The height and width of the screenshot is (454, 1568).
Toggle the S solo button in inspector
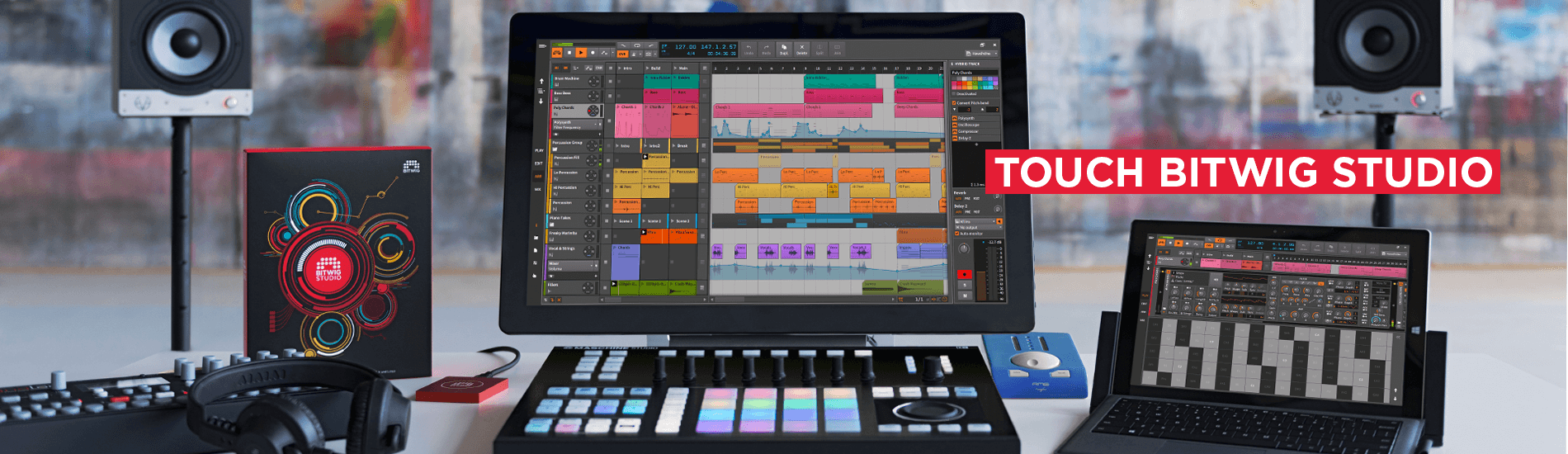point(965,285)
